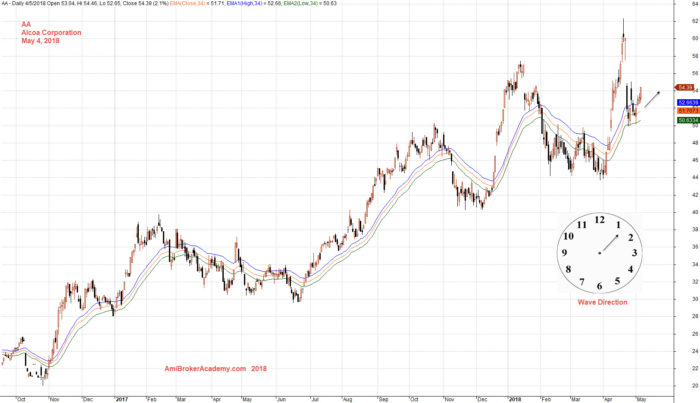Click the 20 price axis label
This screenshot has width=700, height=403.
[x=696, y=386]
